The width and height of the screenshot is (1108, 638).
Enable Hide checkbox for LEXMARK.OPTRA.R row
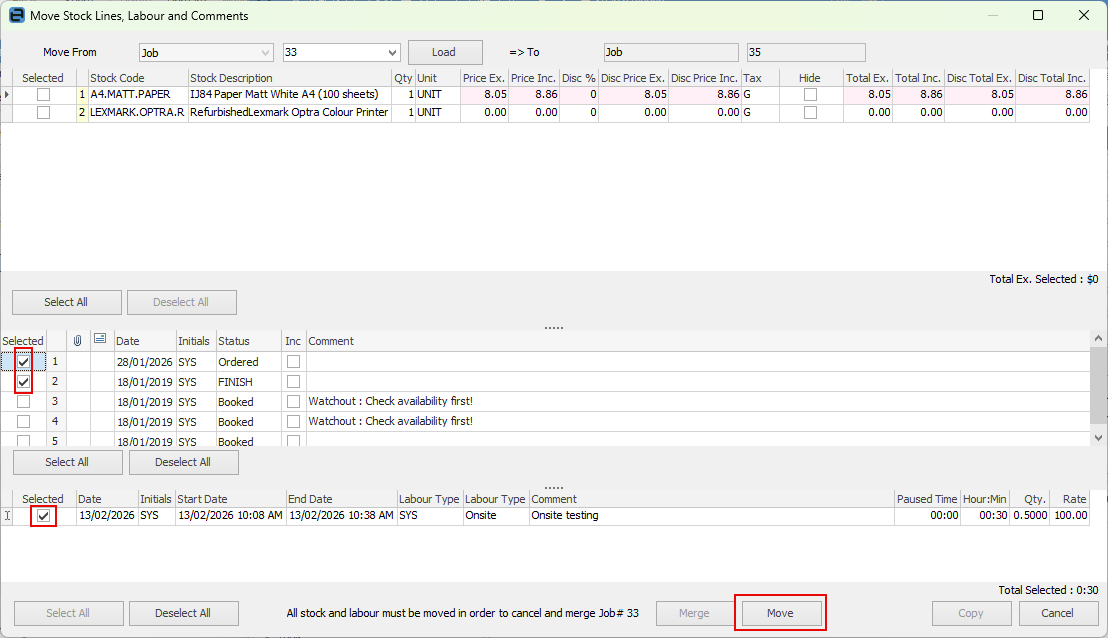click(811, 112)
